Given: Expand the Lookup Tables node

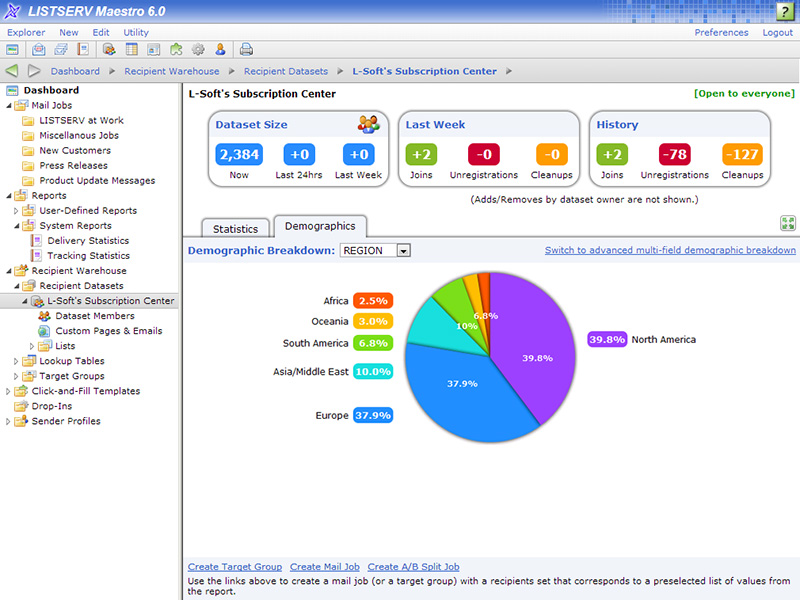Looking at the screenshot, I should click(16, 361).
